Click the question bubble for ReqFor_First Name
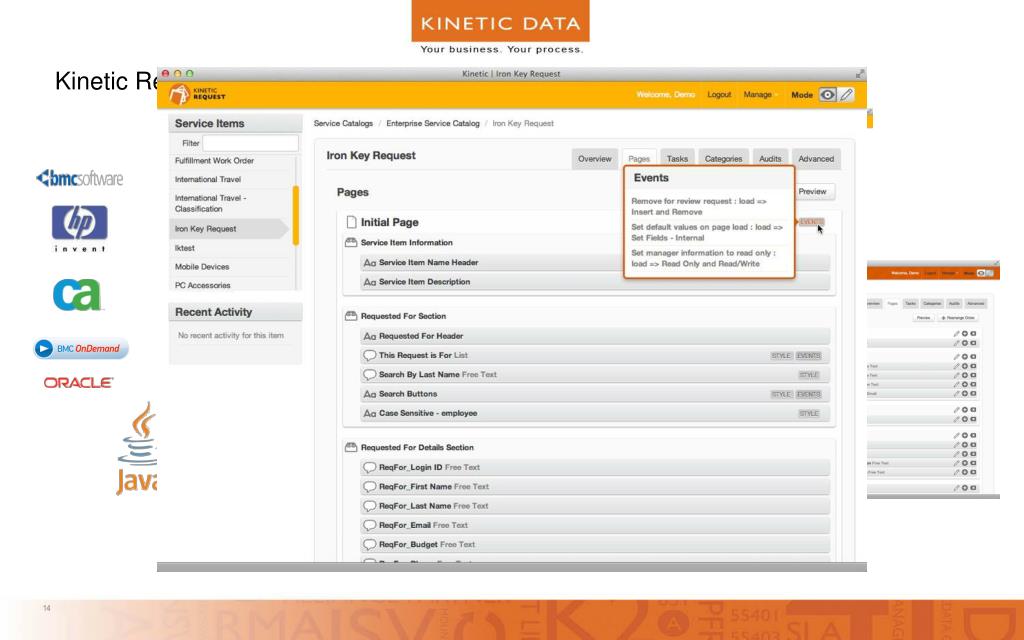 coord(370,487)
